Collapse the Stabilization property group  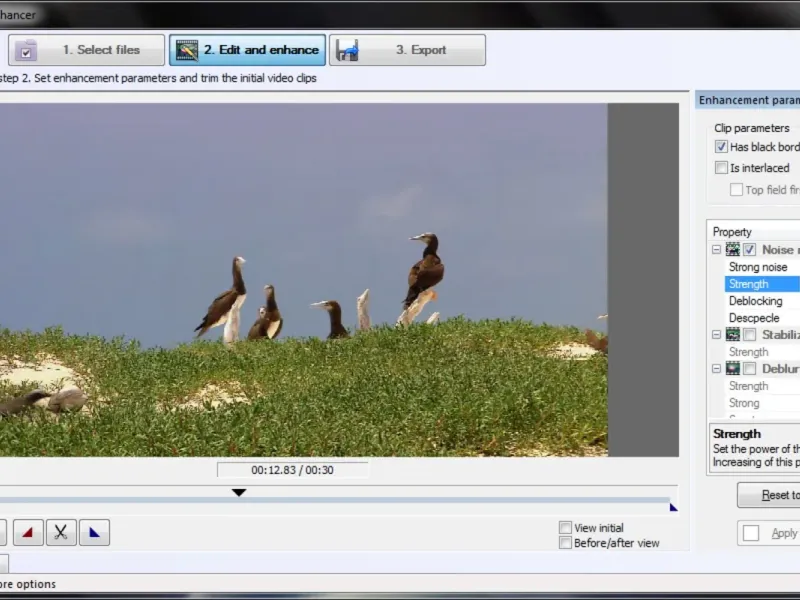click(716, 335)
